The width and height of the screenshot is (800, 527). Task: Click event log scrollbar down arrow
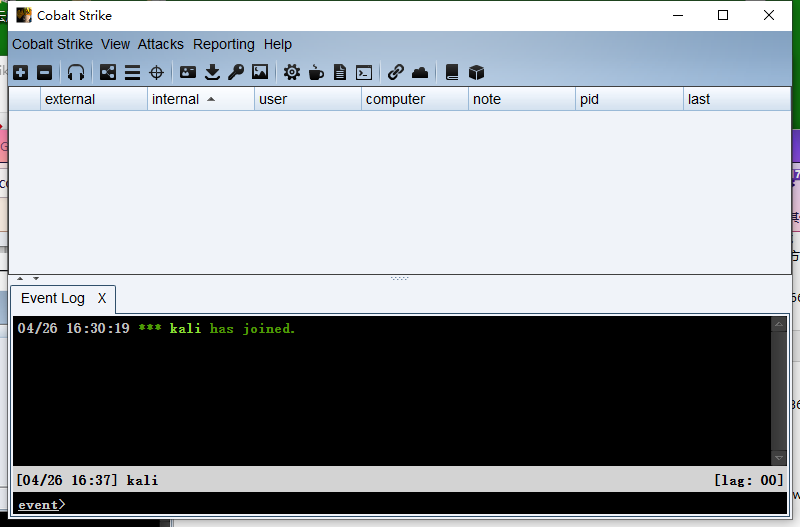click(779, 458)
